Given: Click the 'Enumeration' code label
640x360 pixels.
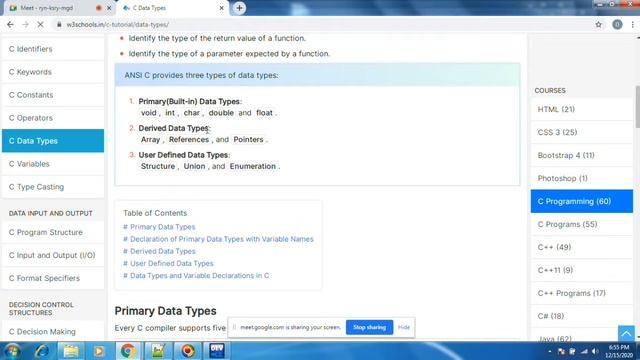Looking at the screenshot, I should tap(253, 167).
